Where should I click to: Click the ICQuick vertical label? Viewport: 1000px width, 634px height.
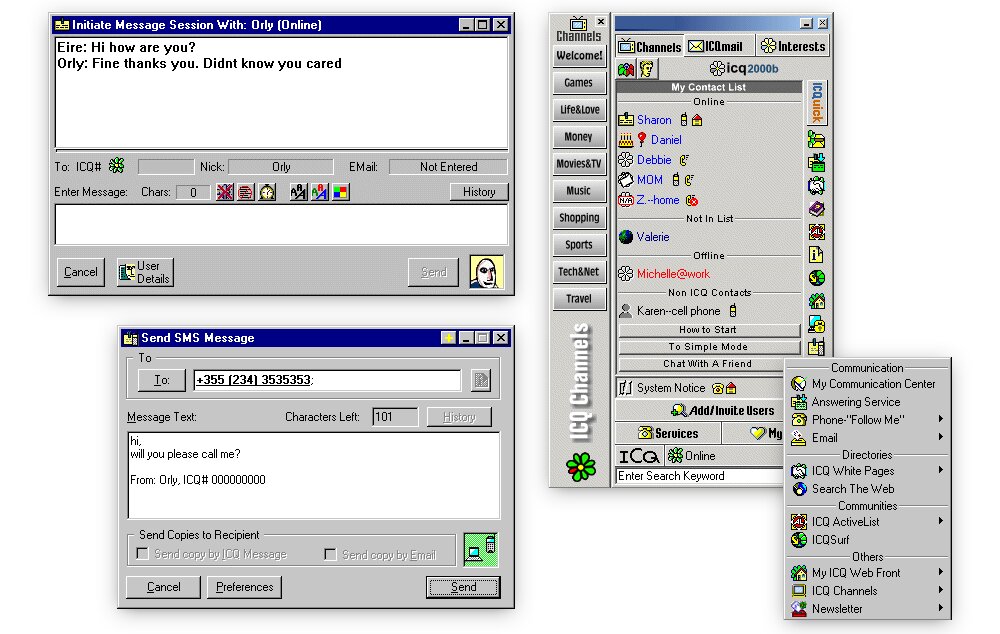click(x=816, y=102)
